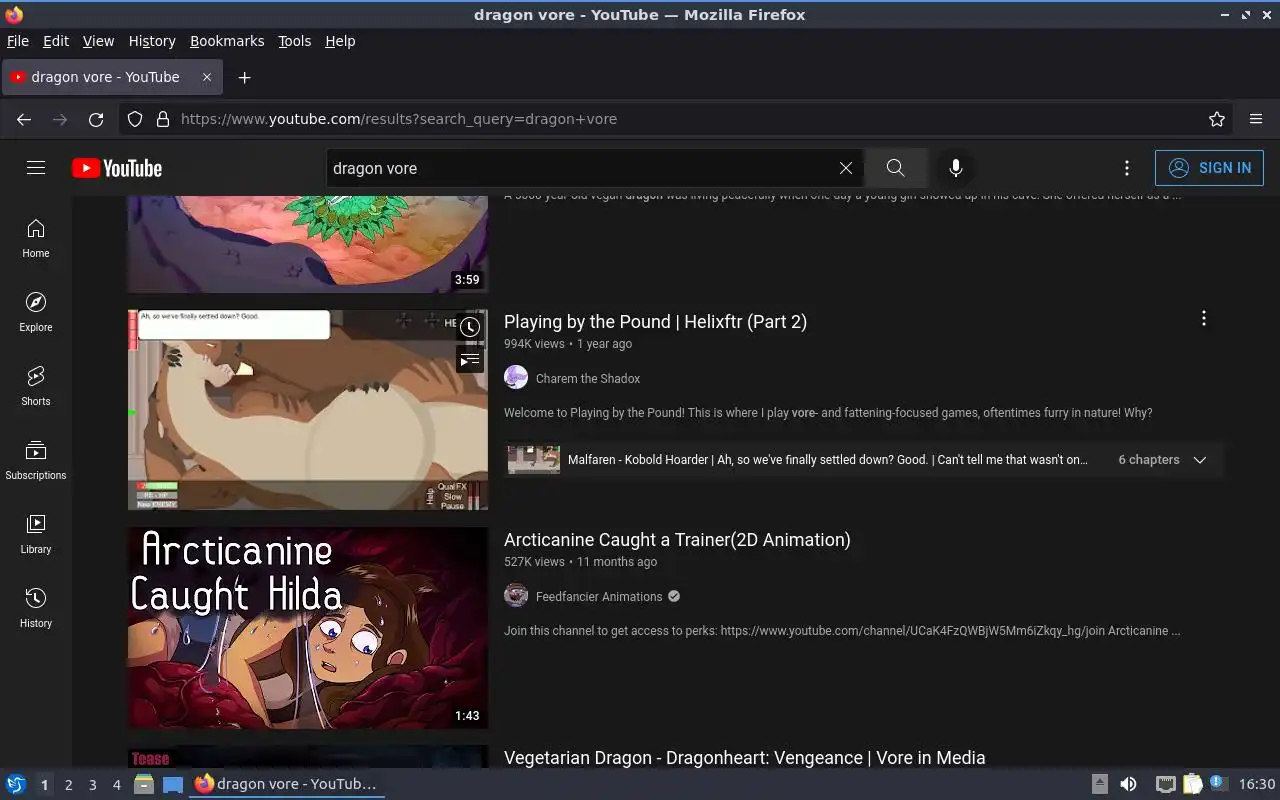
Task: Go back with browser back arrow
Action: pyautogui.click(x=24, y=119)
